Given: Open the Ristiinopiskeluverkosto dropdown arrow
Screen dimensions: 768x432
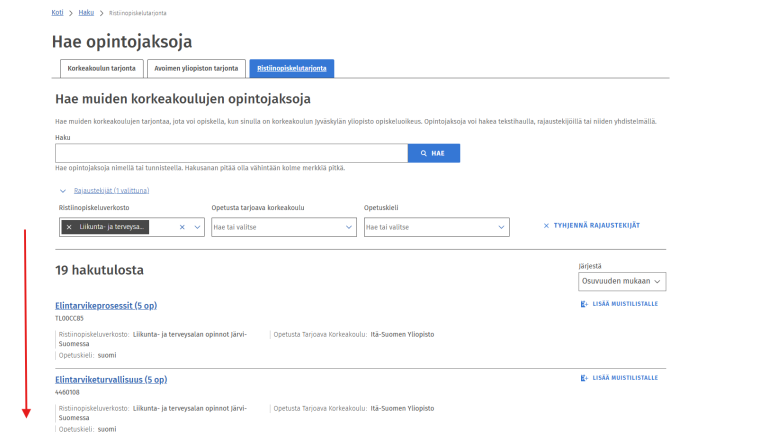Looking at the screenshot, I should (x=197, y=227).
